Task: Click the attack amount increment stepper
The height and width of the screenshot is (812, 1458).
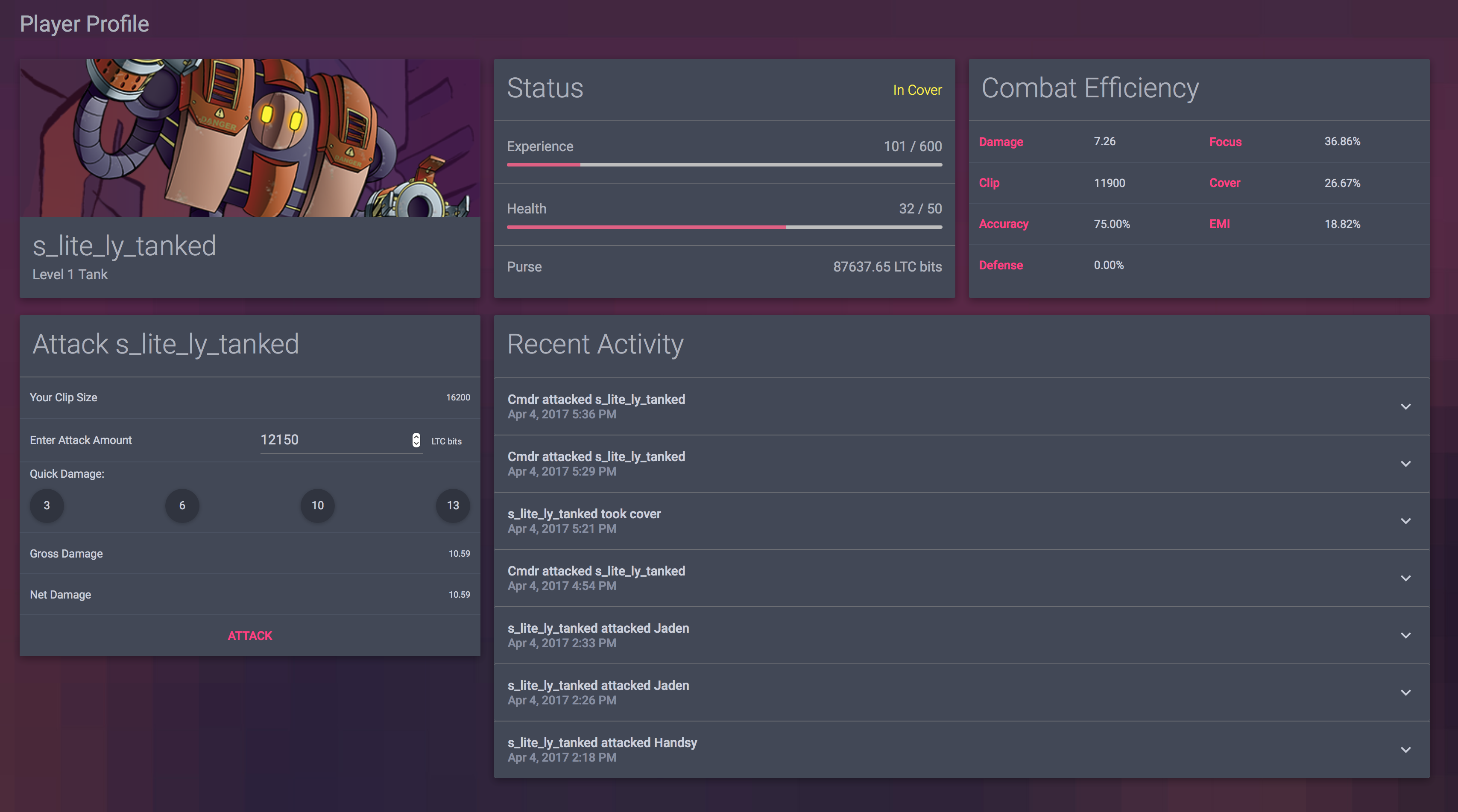Action: point(416,436)
